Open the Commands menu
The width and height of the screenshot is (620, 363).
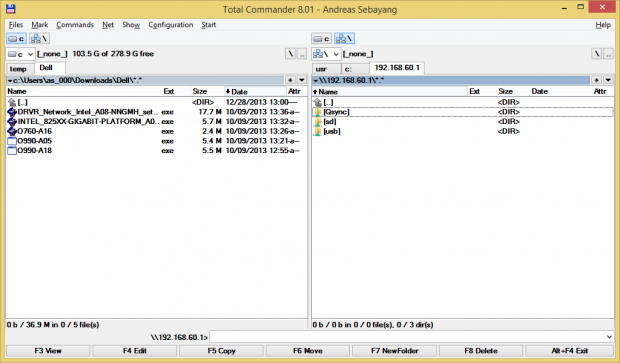point(75,25)
